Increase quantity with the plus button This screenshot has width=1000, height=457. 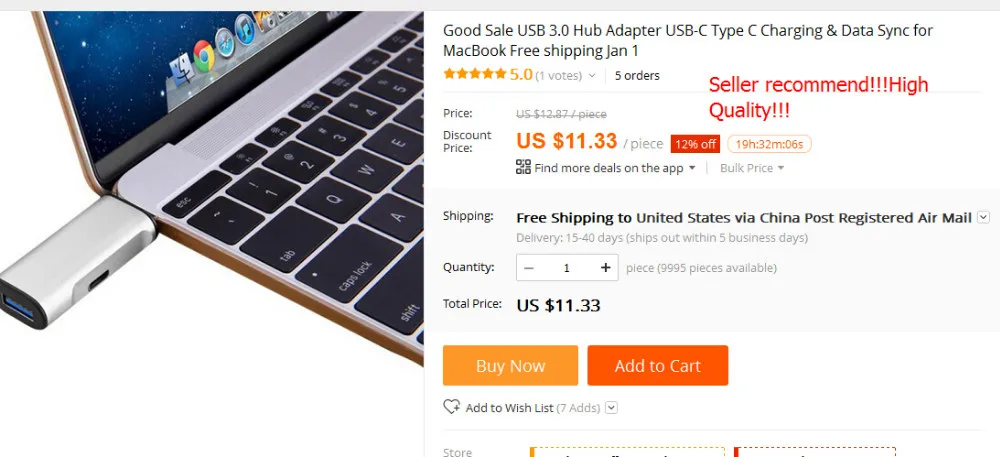605,268
